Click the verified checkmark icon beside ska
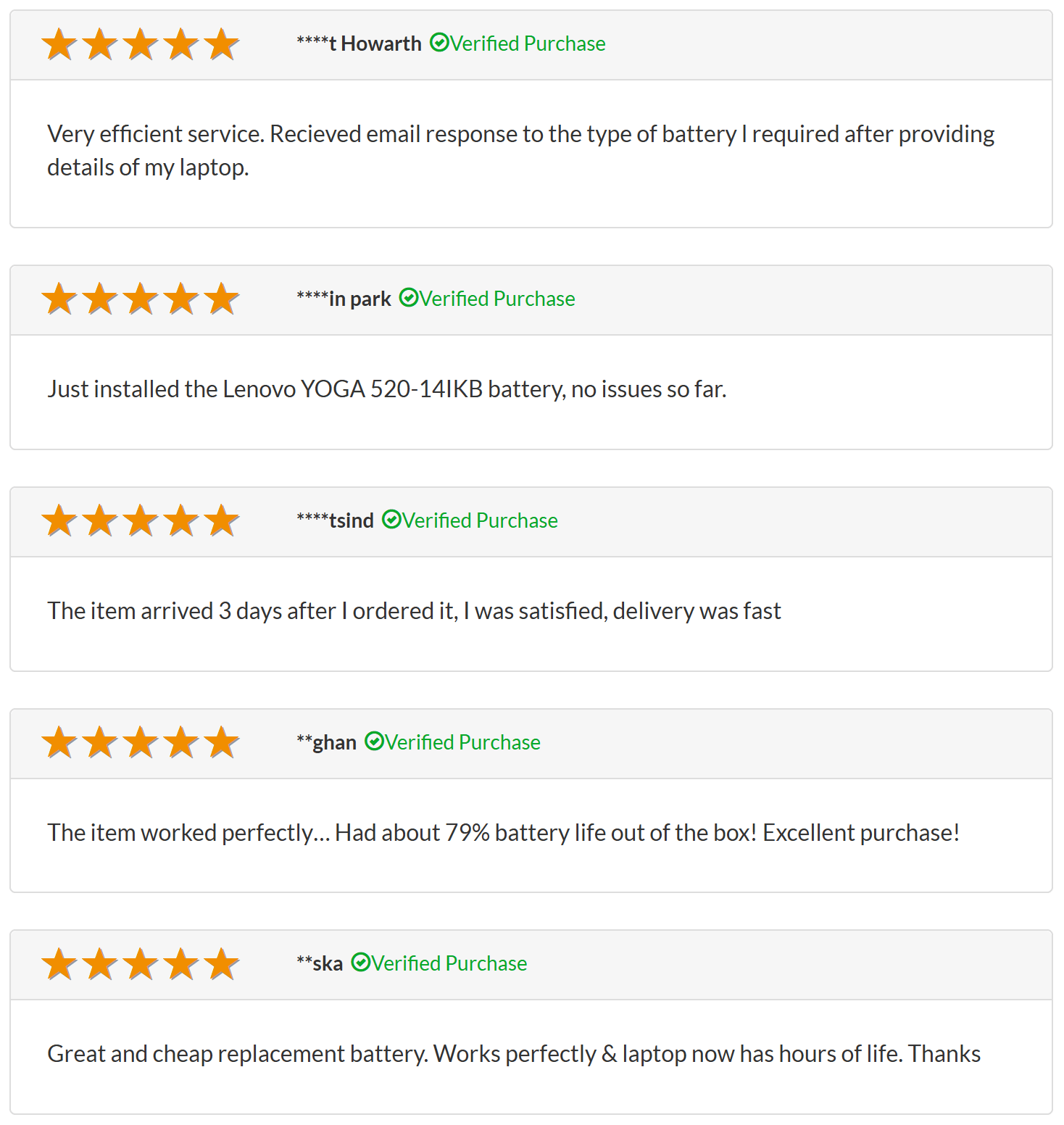The image size is (1064, 1125). click(x=360, y=963)
